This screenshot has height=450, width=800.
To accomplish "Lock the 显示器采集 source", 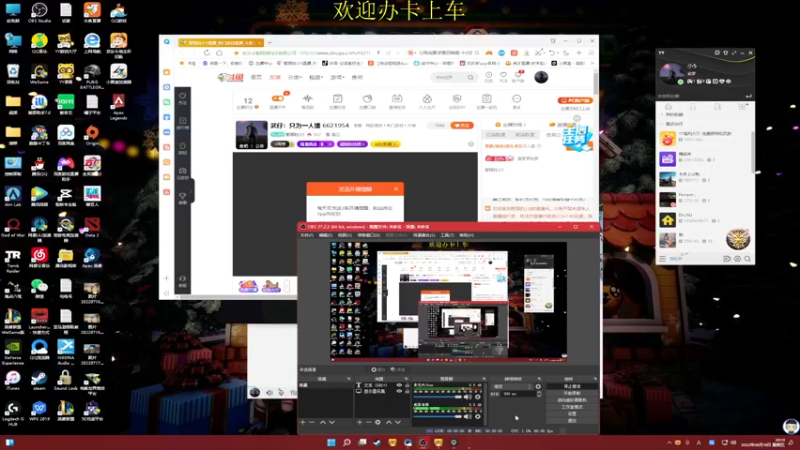I will click(407, 391).
